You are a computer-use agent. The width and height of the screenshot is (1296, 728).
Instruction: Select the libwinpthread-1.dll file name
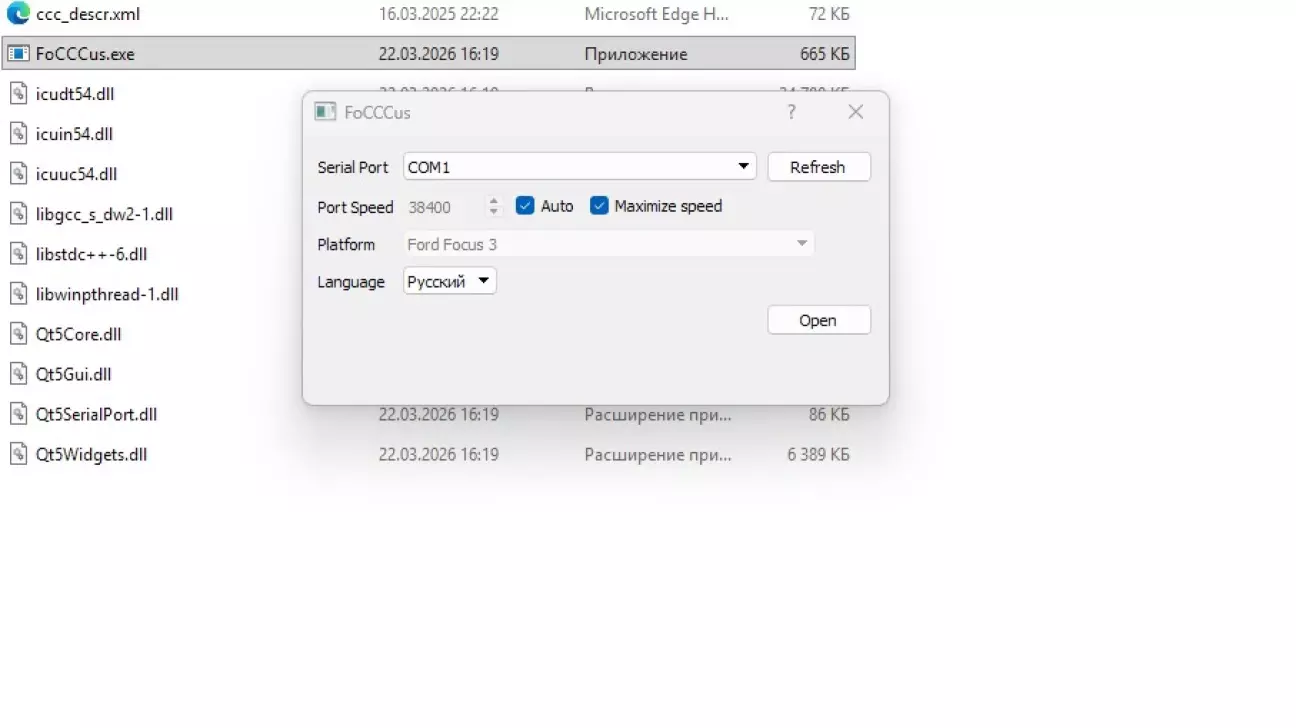point(106,294)
